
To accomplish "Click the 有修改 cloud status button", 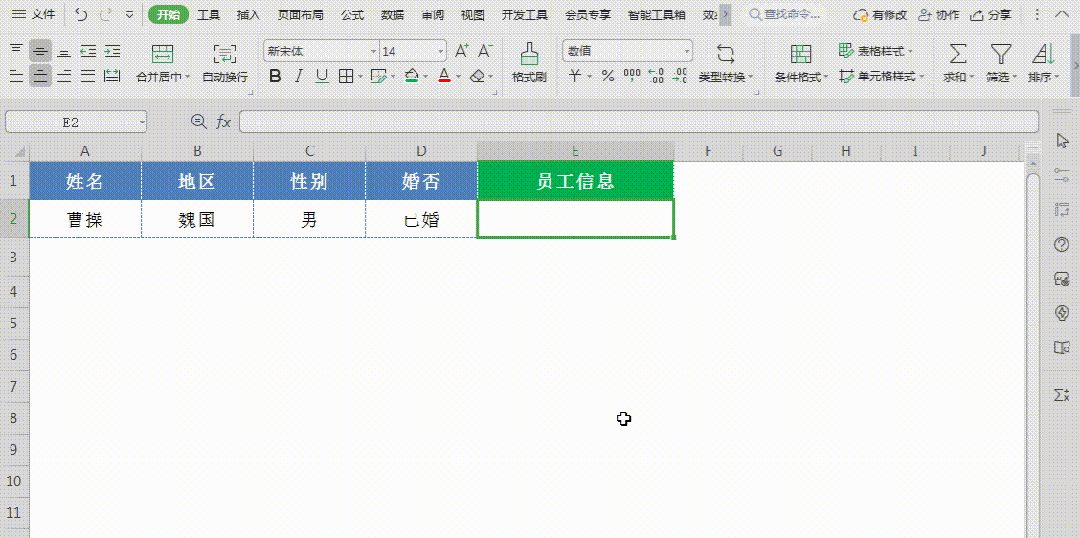I will [880, 14].
